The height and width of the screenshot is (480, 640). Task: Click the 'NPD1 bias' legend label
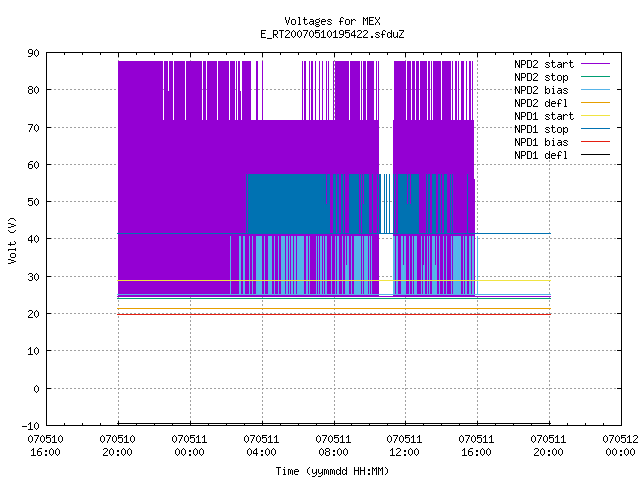pos(541,142)
